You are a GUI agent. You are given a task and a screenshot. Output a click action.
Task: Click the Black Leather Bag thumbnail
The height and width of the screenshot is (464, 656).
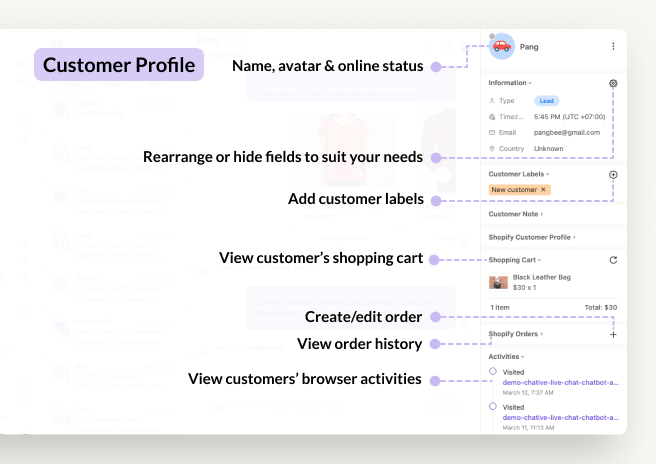pos(498,282)
